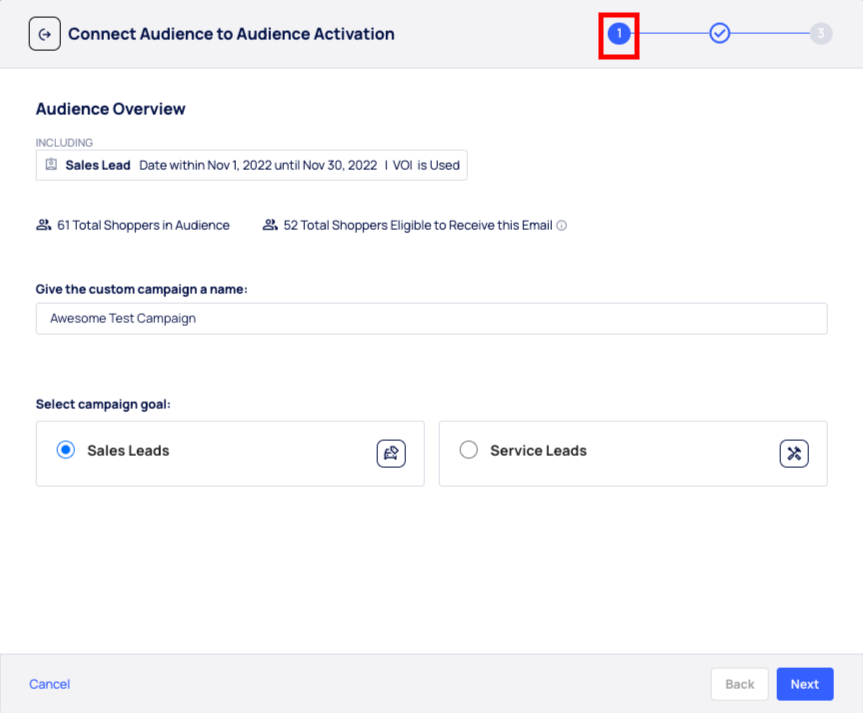
Task: Jump to step 2 checkmark circle
Action: (719, 34)
